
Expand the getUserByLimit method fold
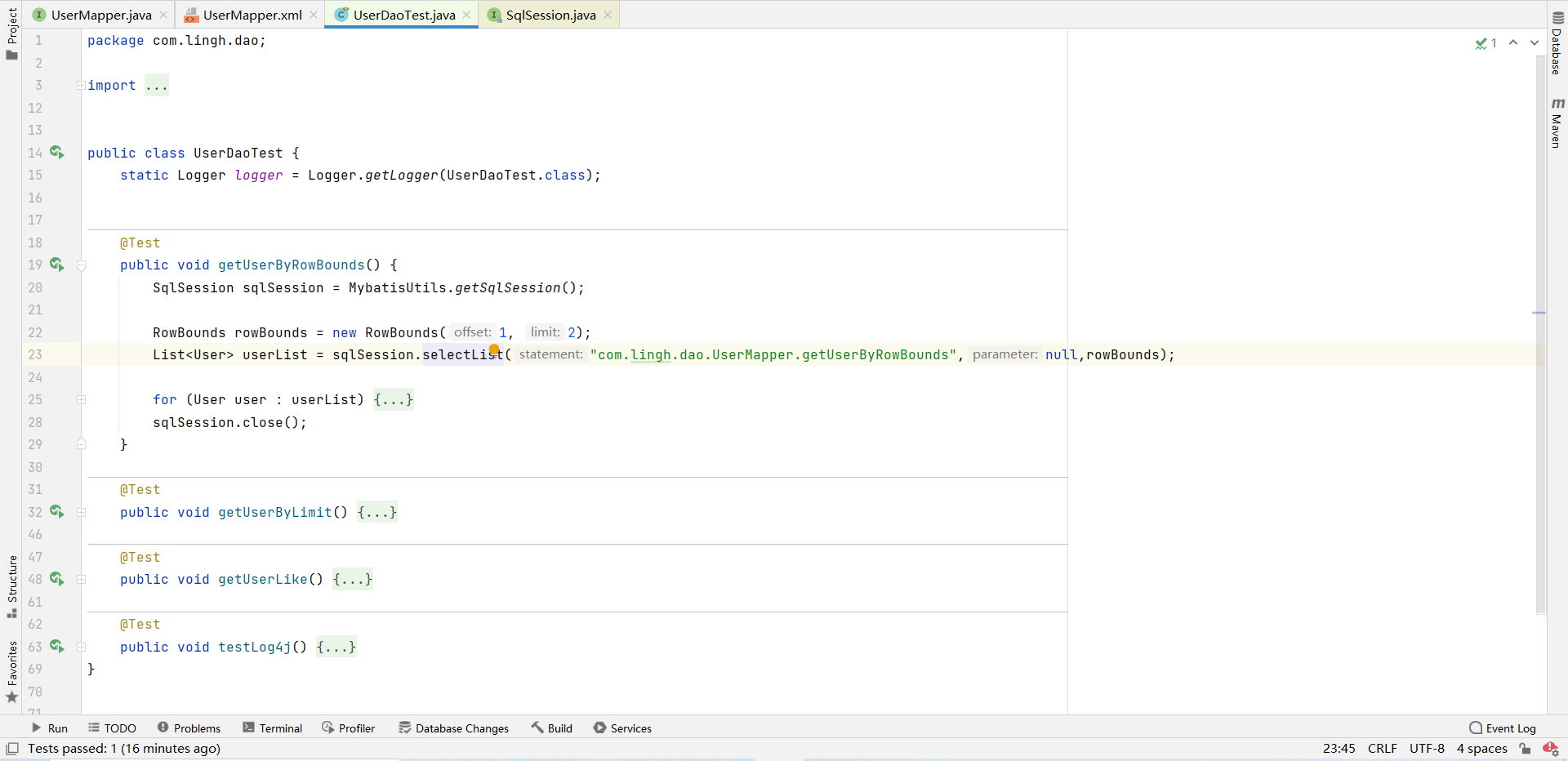pos(81,512)
